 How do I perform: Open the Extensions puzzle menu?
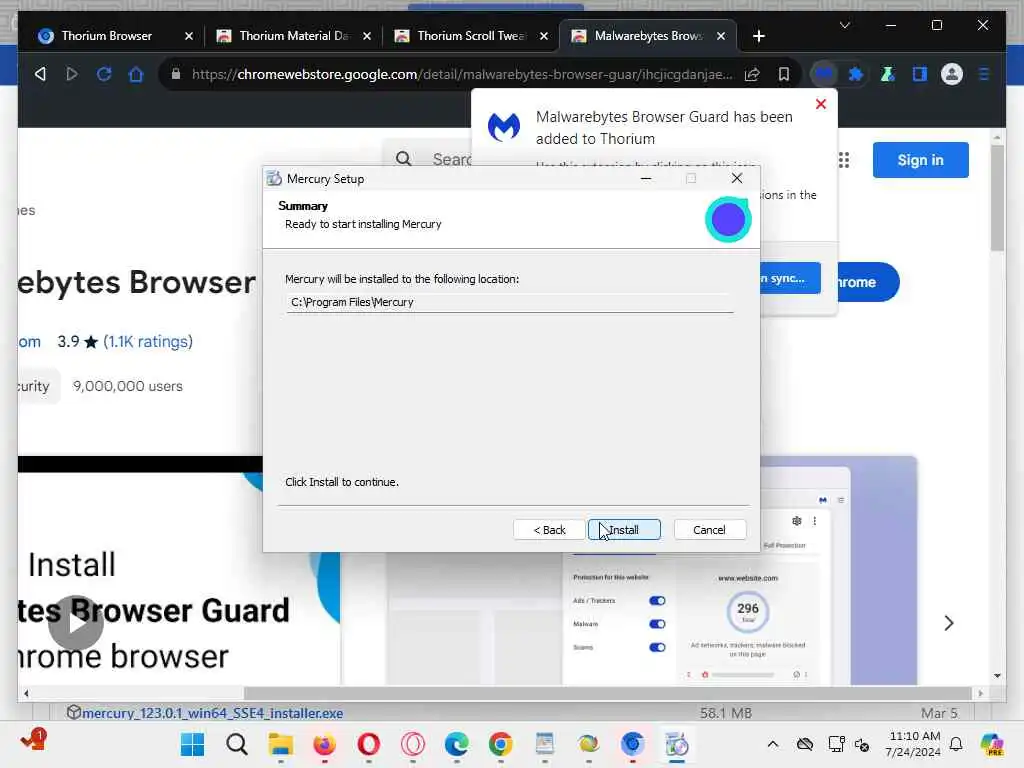(856, 74)
